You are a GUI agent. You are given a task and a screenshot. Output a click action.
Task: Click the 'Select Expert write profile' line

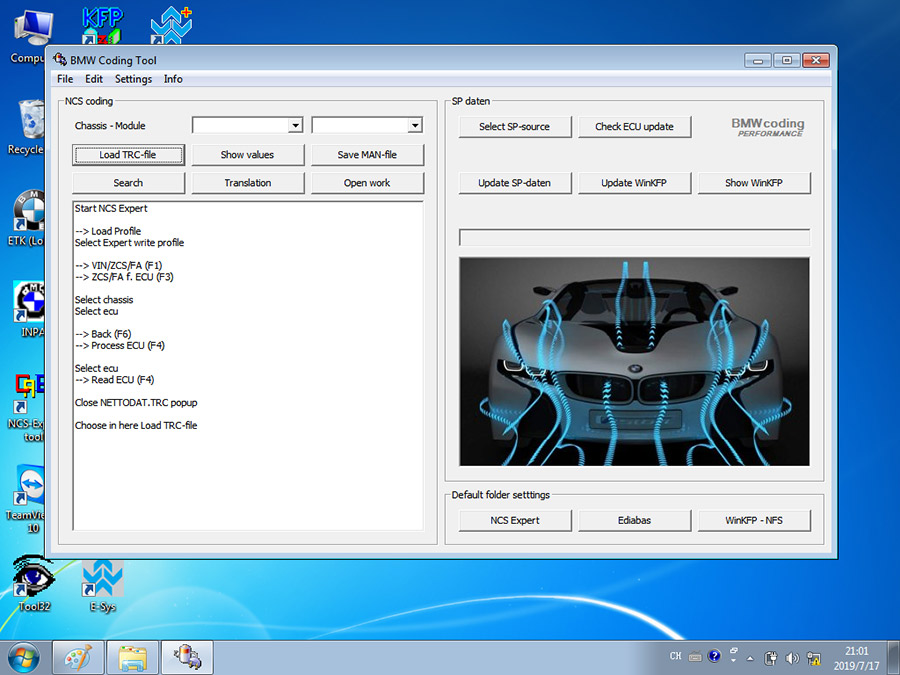coord(129,243)
